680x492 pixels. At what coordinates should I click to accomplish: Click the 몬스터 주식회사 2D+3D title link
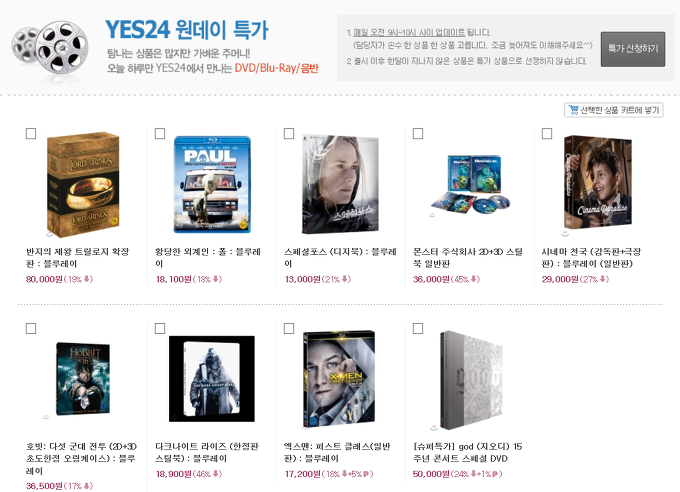pyautogui.click(x=468, y=258)
